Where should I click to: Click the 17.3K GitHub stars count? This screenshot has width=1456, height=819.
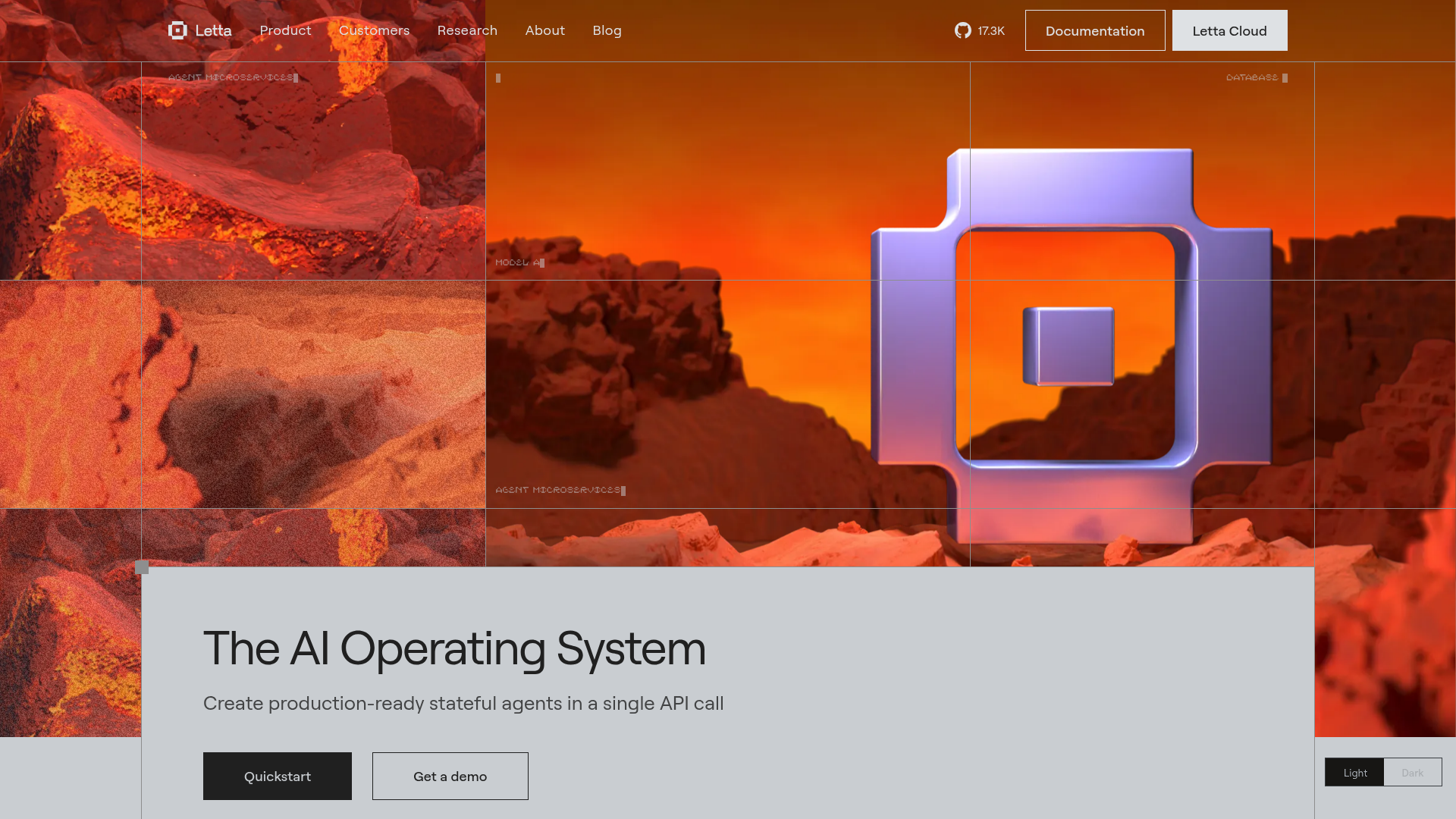pos(990,31)
